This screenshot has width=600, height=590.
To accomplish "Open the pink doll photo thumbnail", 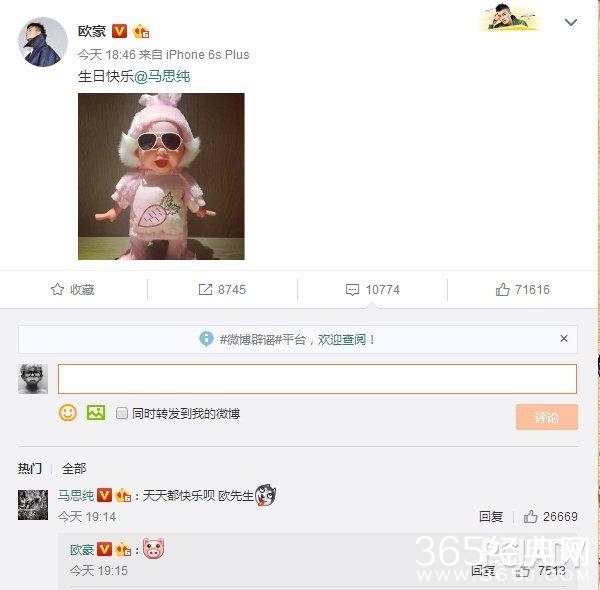I will pos(161,176).
